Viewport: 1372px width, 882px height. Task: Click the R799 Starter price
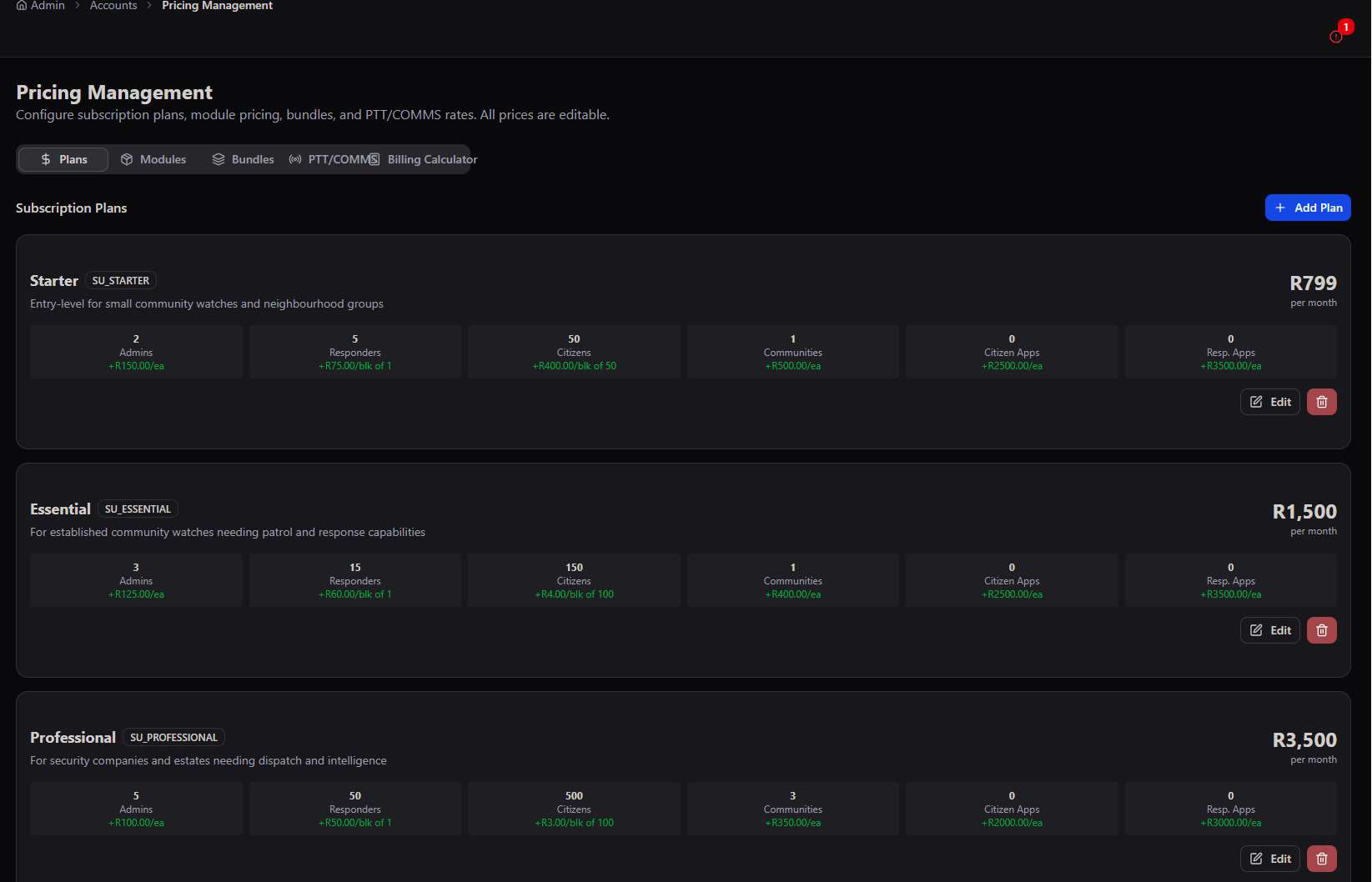1313,283
